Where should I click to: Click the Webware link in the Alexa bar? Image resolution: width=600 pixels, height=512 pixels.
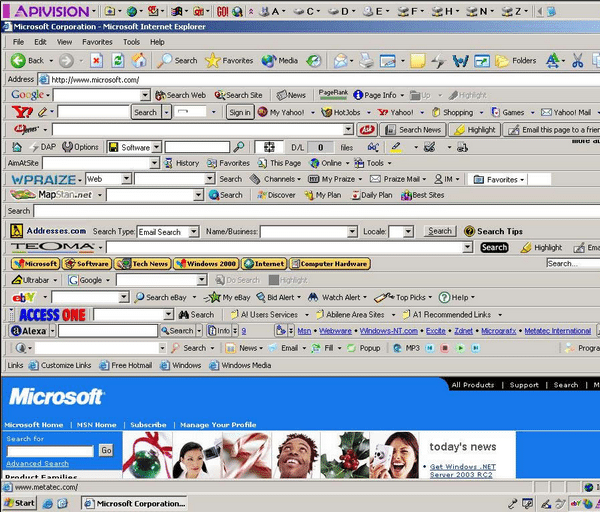[x=335, y=331]
